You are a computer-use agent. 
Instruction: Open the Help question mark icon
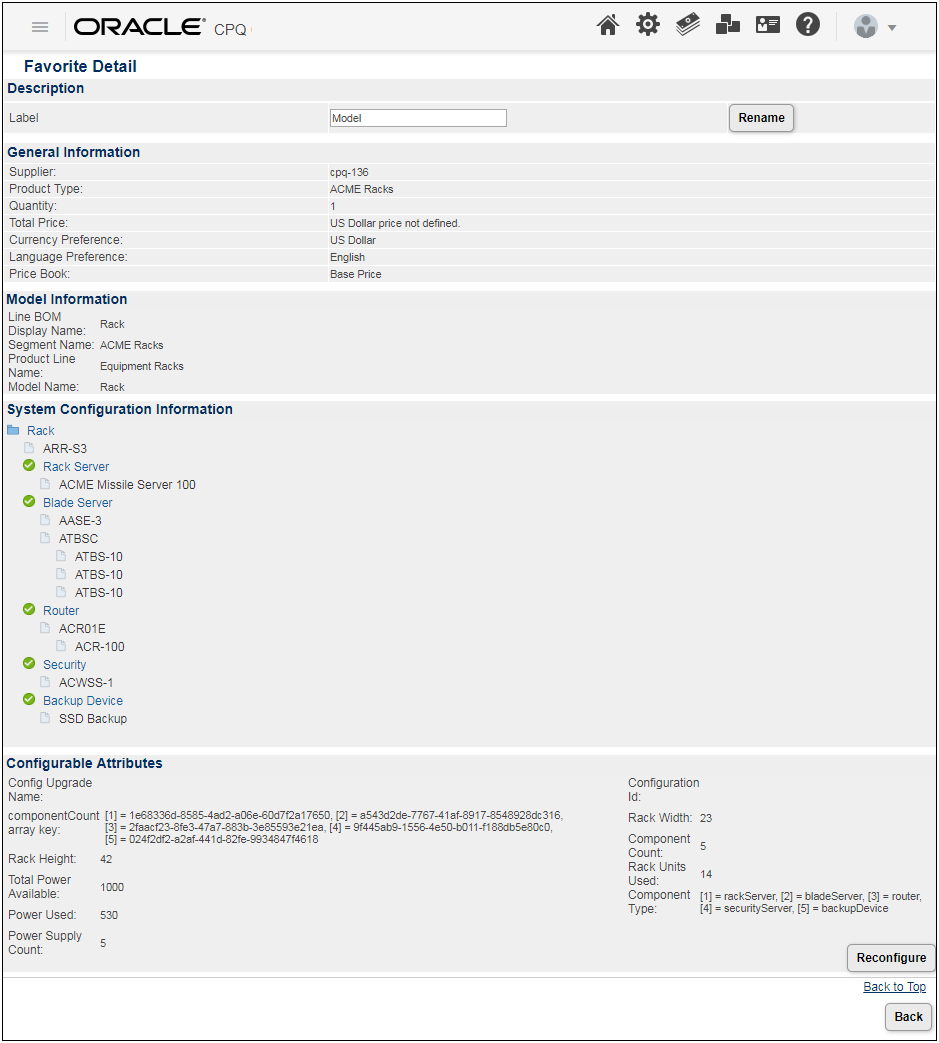(x=808, y=24)
